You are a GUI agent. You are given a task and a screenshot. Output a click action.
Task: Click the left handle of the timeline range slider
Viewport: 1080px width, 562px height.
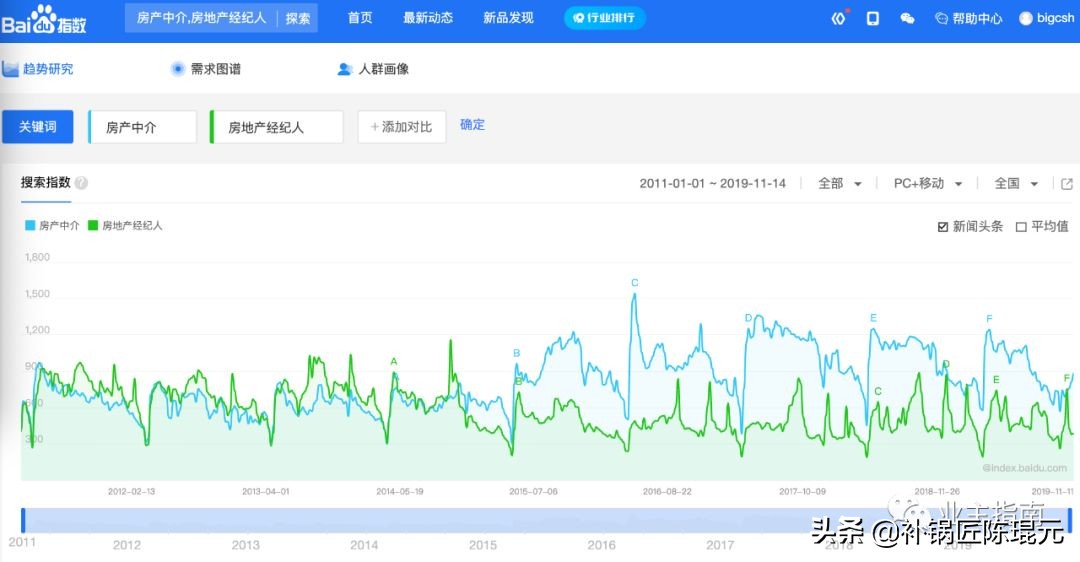(x=23, y=520)
